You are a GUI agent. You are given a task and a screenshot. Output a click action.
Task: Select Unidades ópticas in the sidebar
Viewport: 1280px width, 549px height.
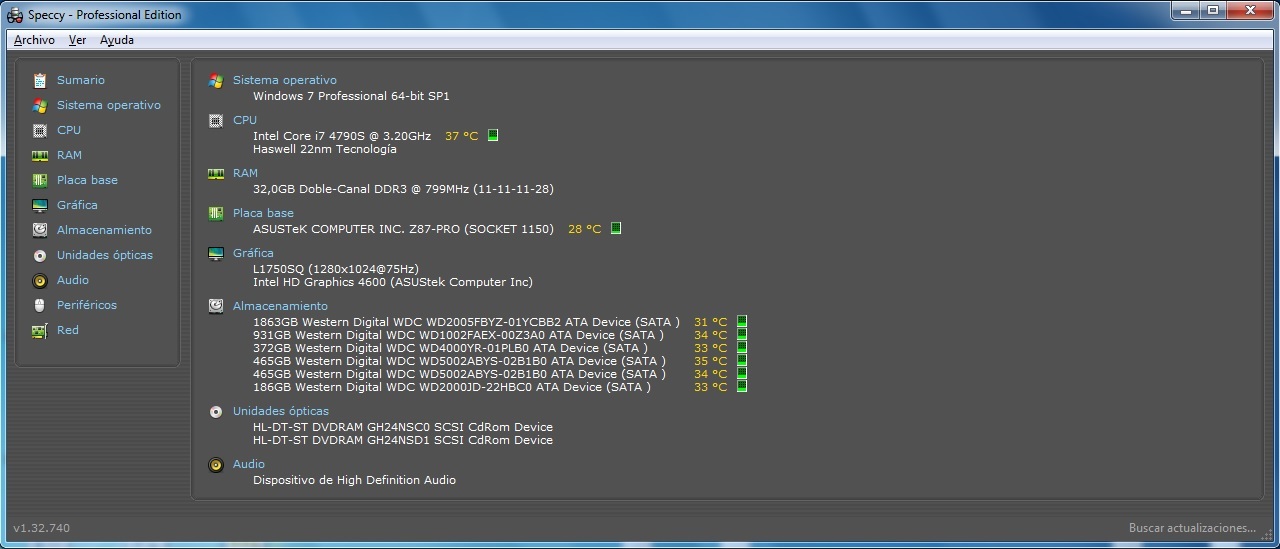104,255
